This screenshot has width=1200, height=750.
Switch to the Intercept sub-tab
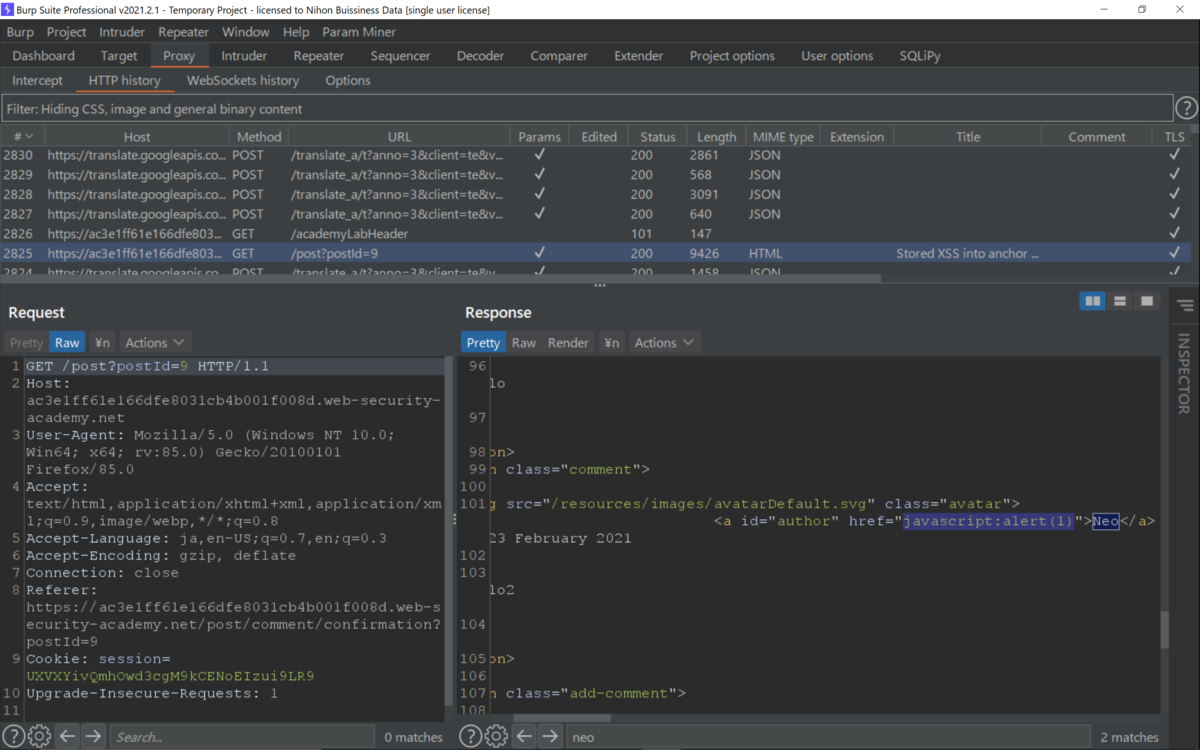[x=38, y=80]
